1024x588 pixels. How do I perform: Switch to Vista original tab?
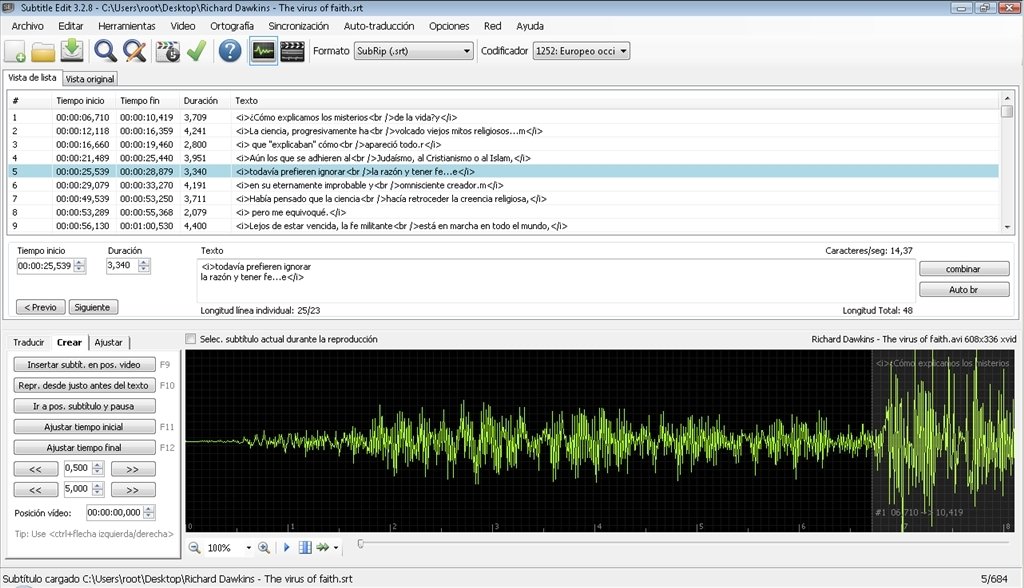click(x=89, y=79)
